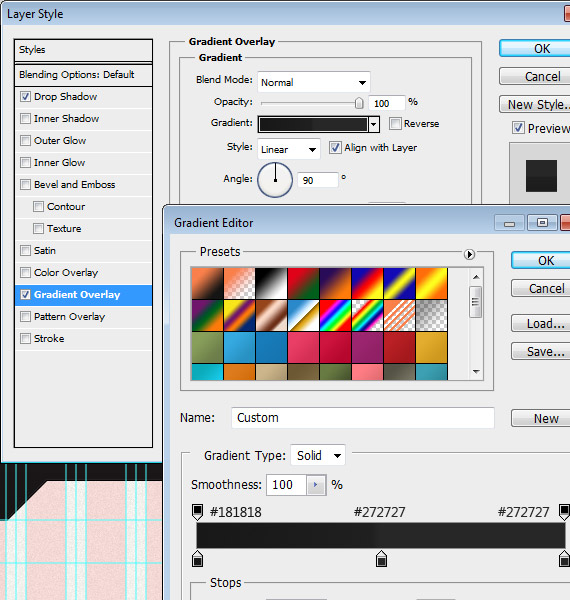Pick the Red, Green gradient preset
The height and width of the screenshot is (600, 570).
(x=303, y=284)
